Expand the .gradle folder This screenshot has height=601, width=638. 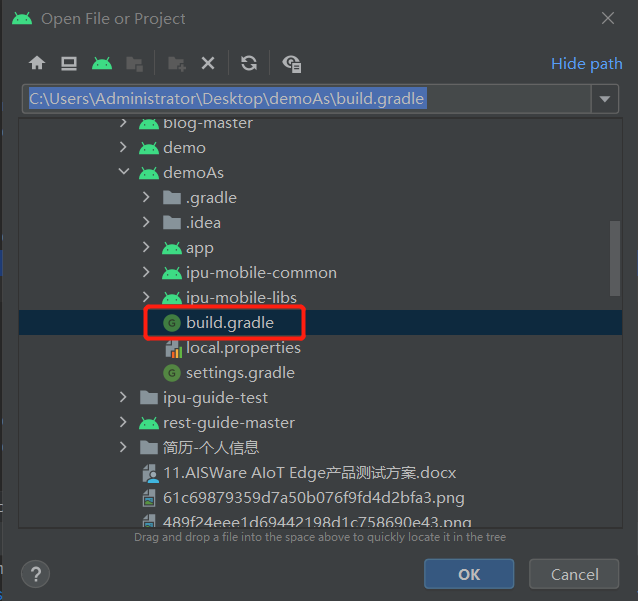[147, 198]
